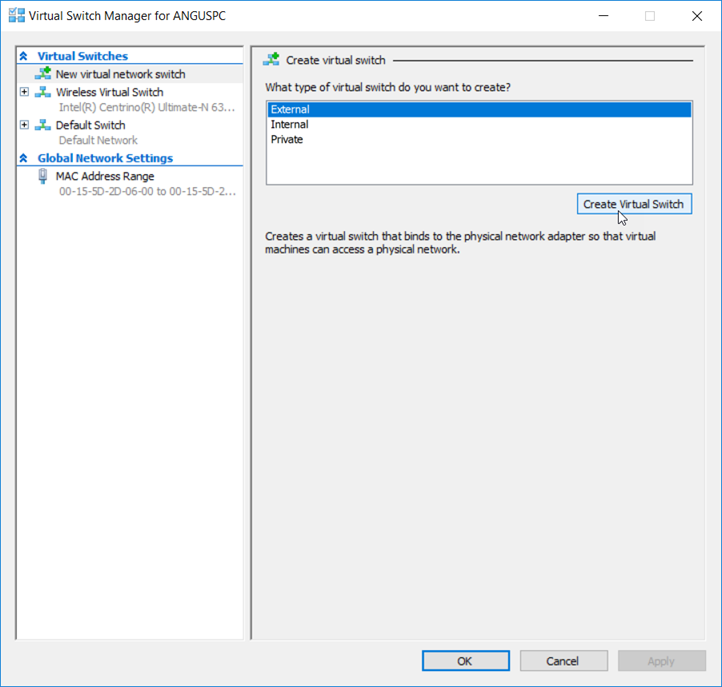Expand the Default Switch tree node
Screen dimensions: 722x687
(x=24, y=125)
